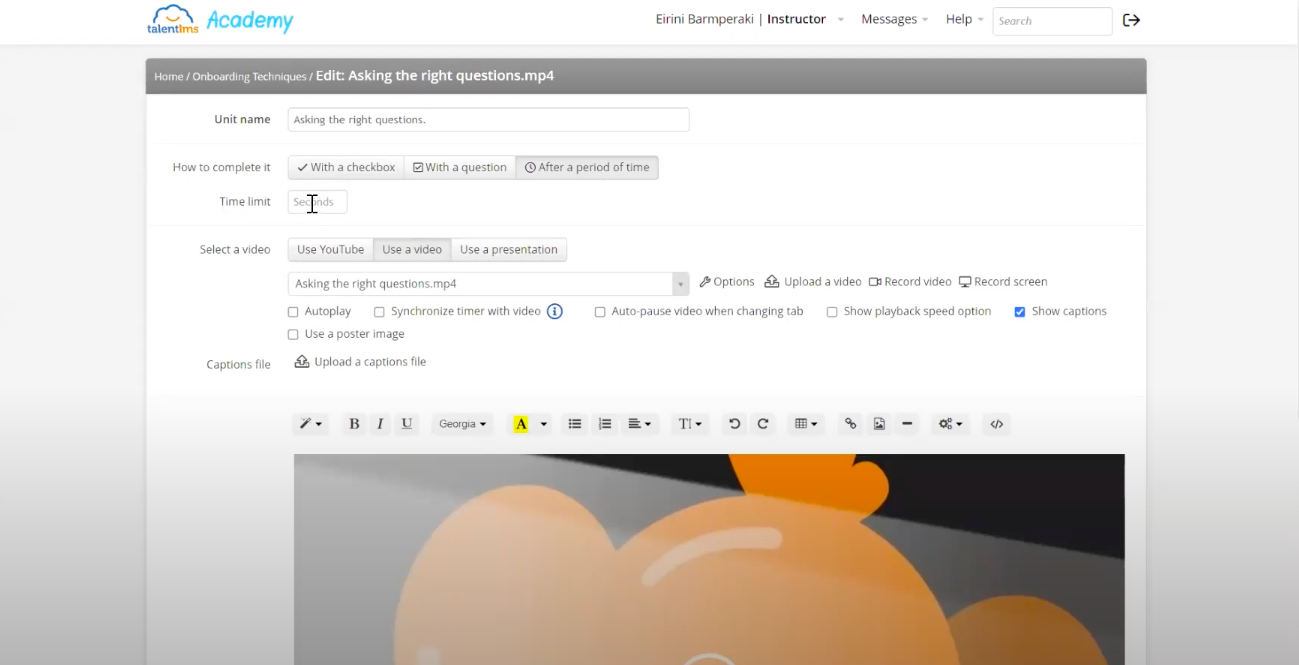This screenshot has width=1299, height=665.
Task: Click Upload a captions file
Action: (x=360, y=362)
